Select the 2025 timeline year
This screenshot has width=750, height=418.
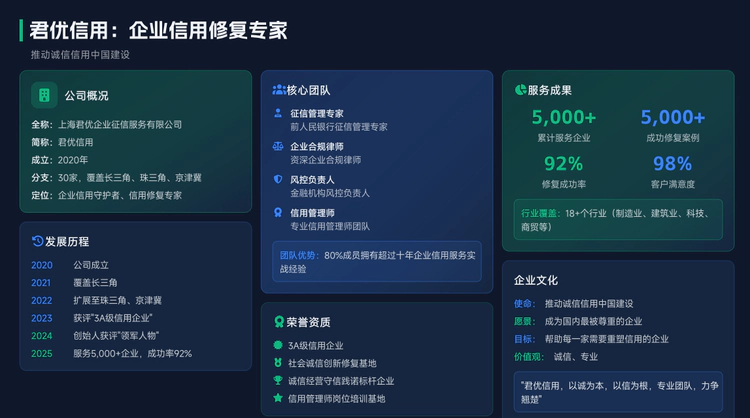[x=42, y=353]
